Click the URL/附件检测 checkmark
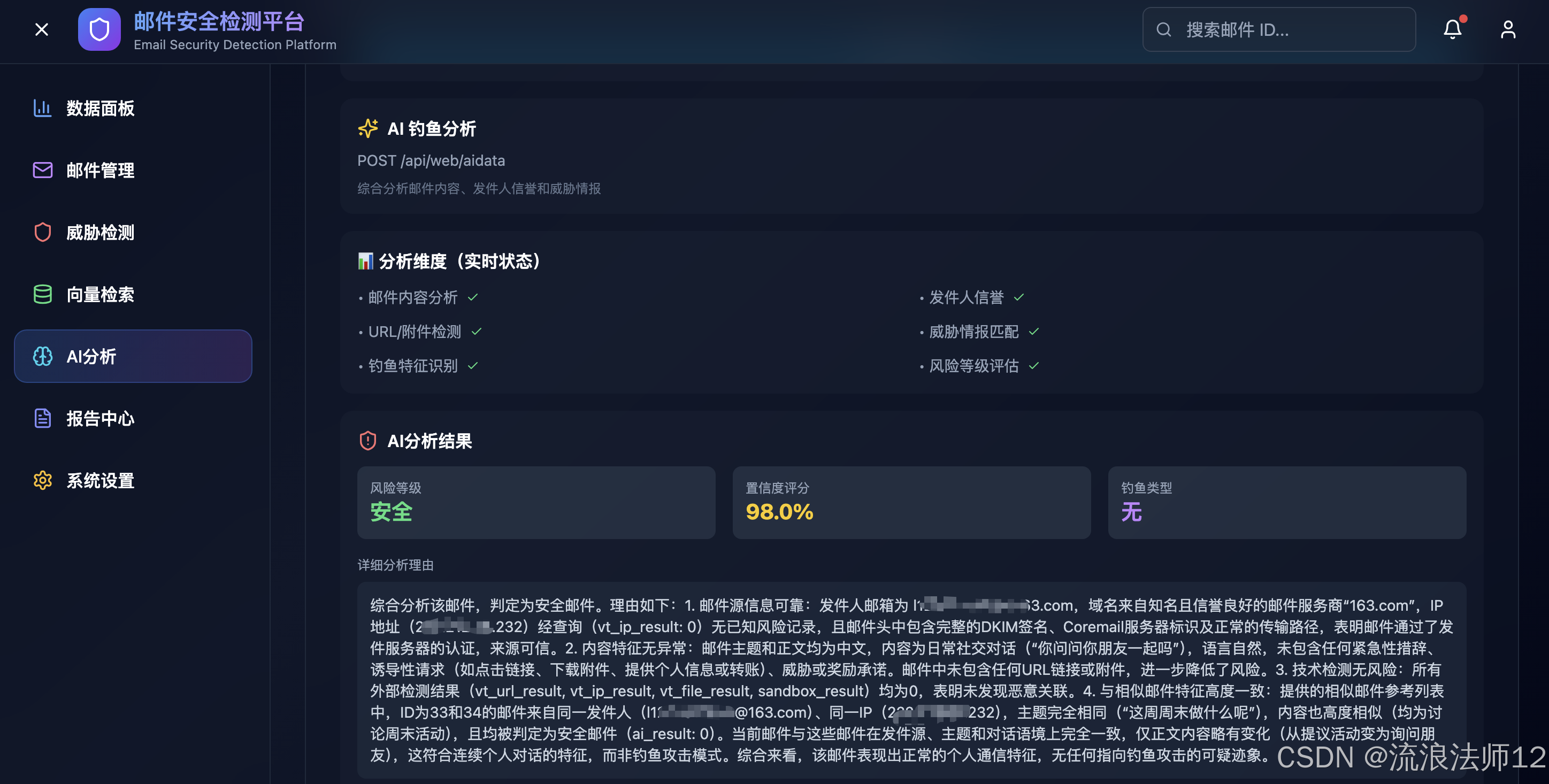1549x784 pixels. pos(476,331)
